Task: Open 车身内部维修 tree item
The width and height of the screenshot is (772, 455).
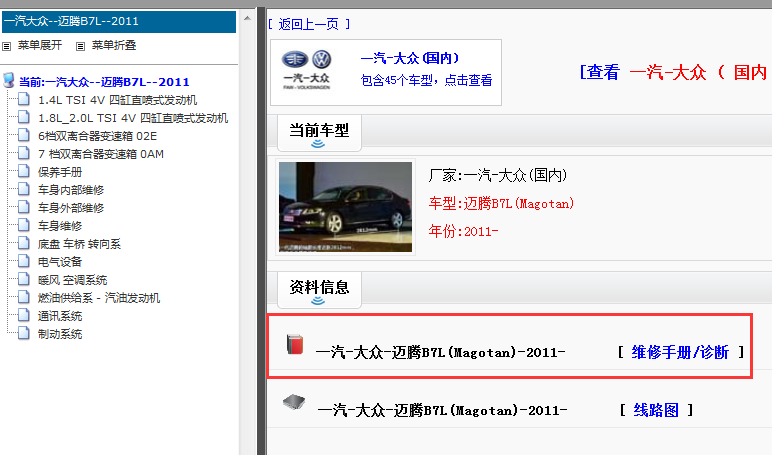Action: 71,190
